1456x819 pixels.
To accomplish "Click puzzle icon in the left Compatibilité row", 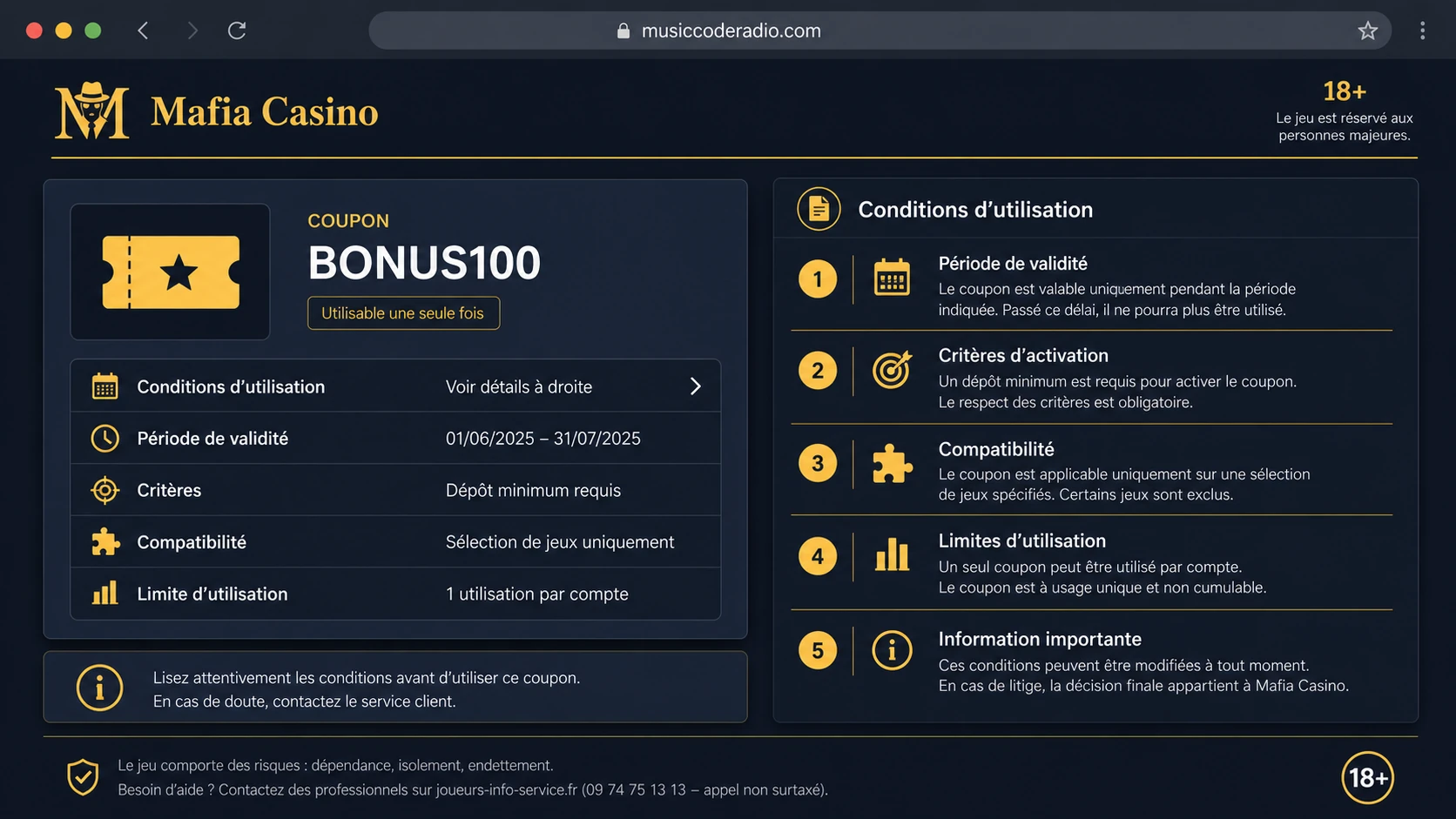I will (x=105, y=541).
